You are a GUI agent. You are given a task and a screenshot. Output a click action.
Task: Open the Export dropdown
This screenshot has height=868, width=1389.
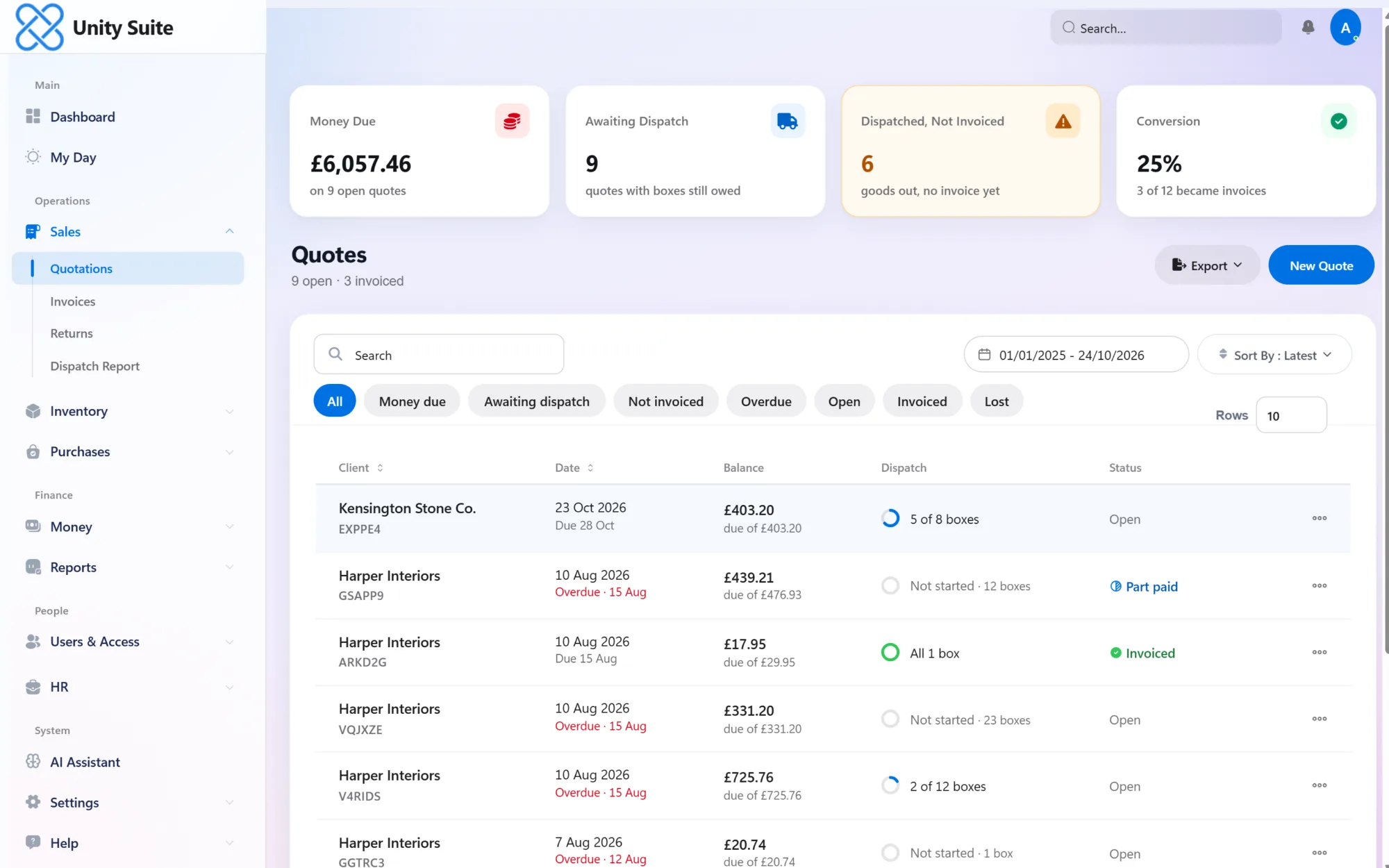[x=1207, y=265]
